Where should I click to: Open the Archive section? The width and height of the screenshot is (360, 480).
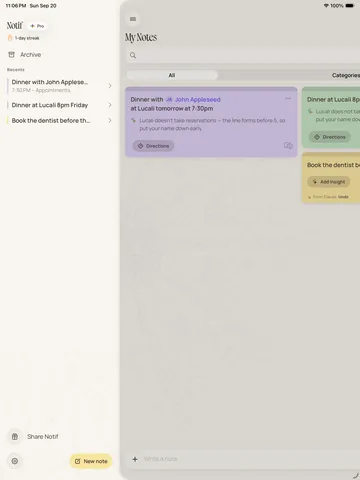25,55
